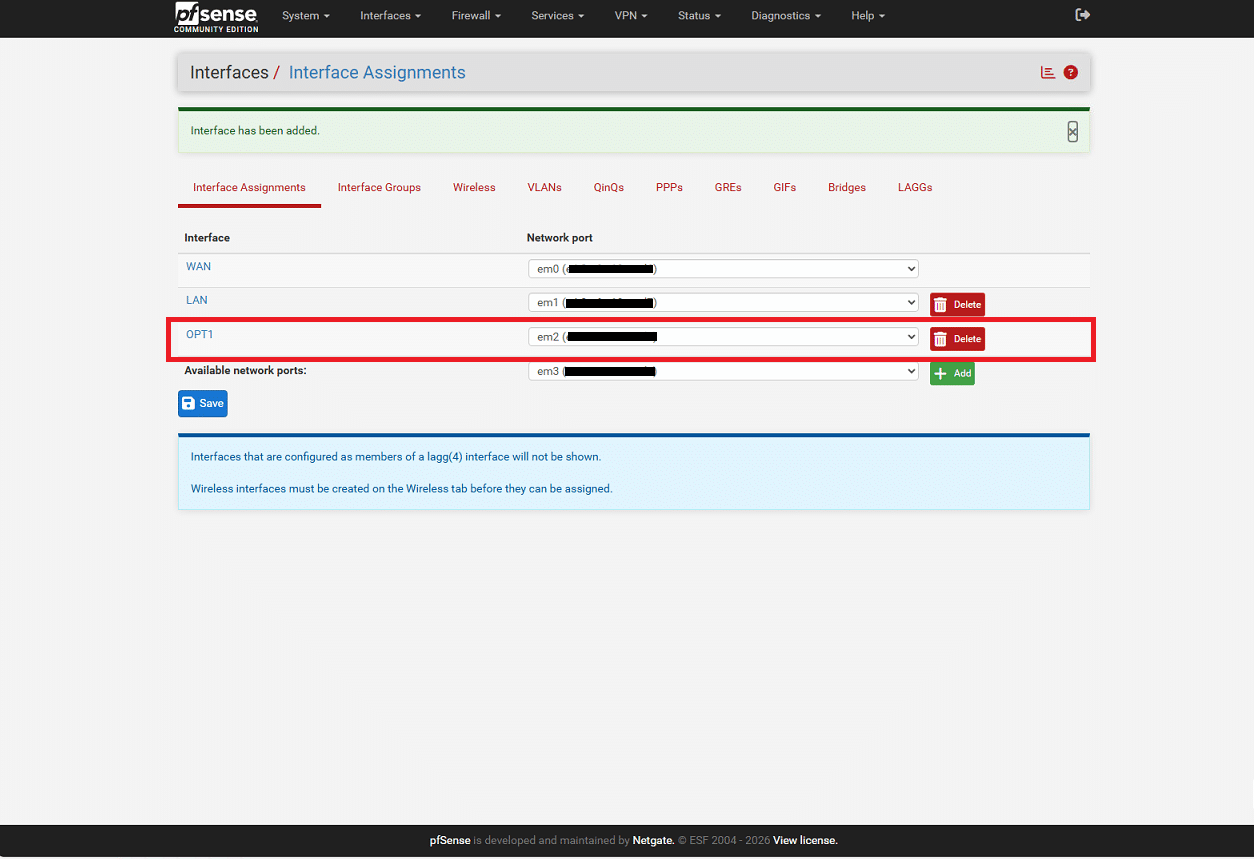Viewport: 1255px width, 860px height.
Task: Save the interface assignments
Action: coord(203,403)
